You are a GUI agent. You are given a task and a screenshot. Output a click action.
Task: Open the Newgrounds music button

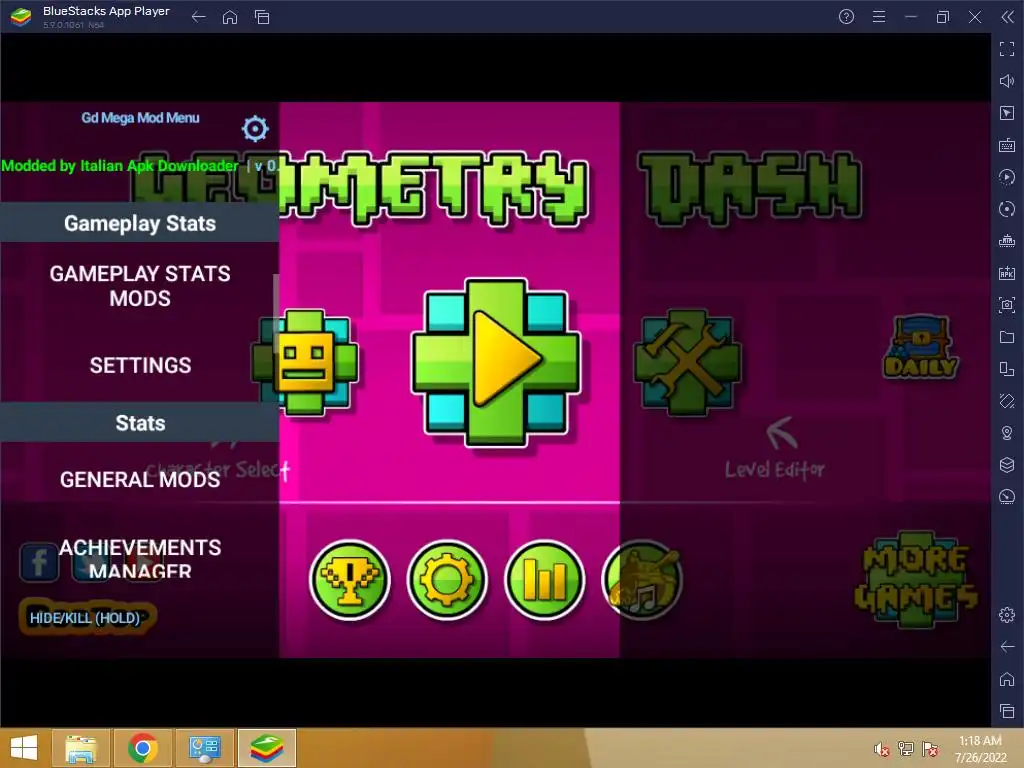click(x=643, y=580)
